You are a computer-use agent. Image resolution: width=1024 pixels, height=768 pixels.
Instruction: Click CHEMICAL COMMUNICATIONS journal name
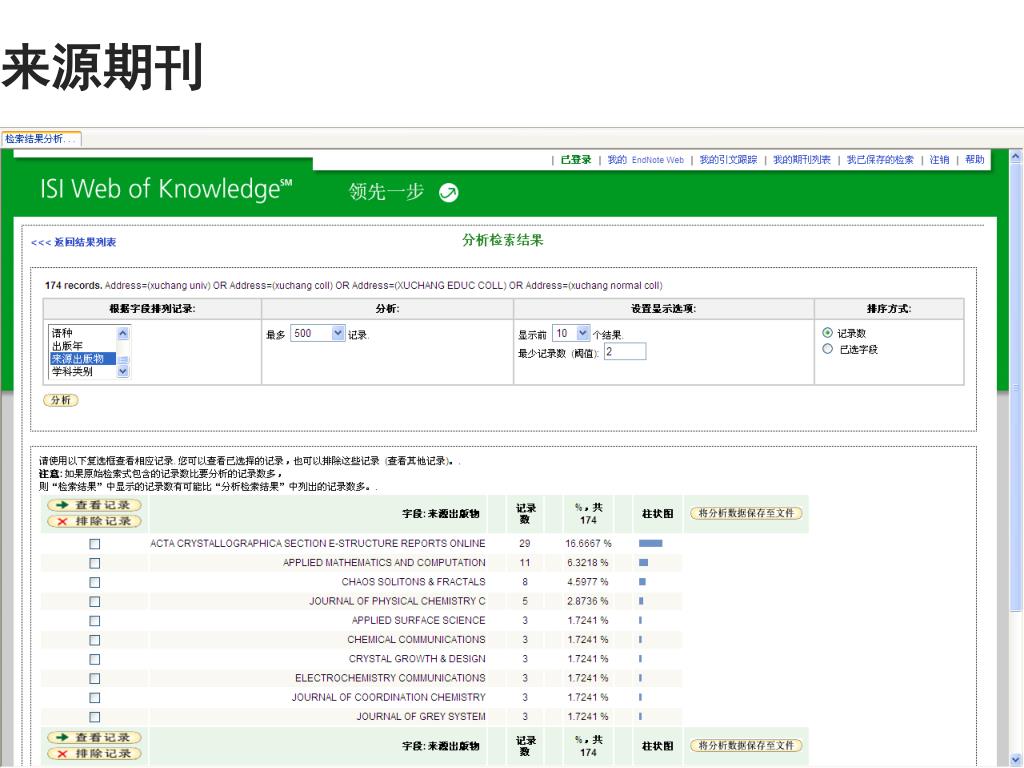pos(416,639)
